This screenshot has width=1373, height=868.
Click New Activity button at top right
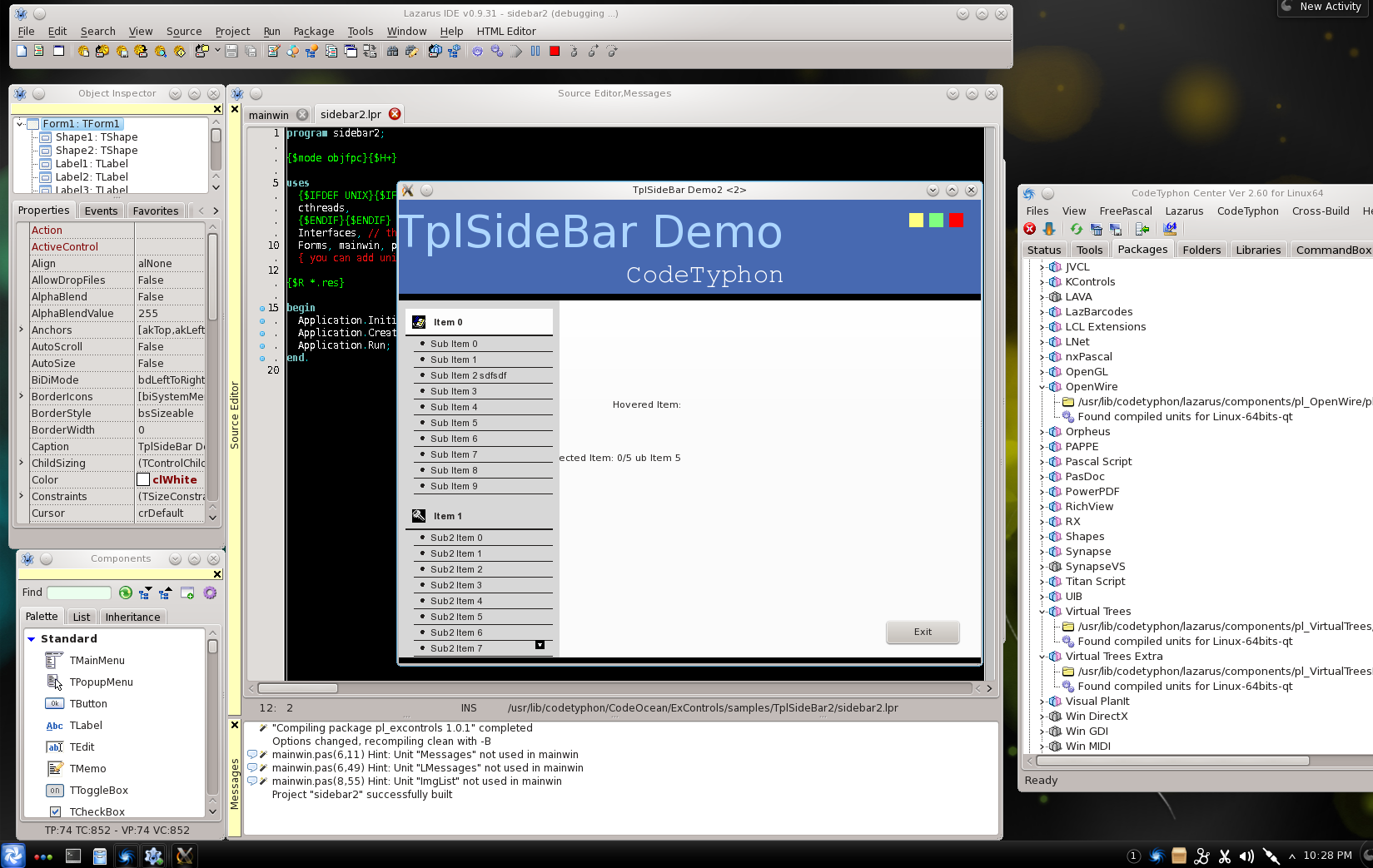tap(1325, 7)
